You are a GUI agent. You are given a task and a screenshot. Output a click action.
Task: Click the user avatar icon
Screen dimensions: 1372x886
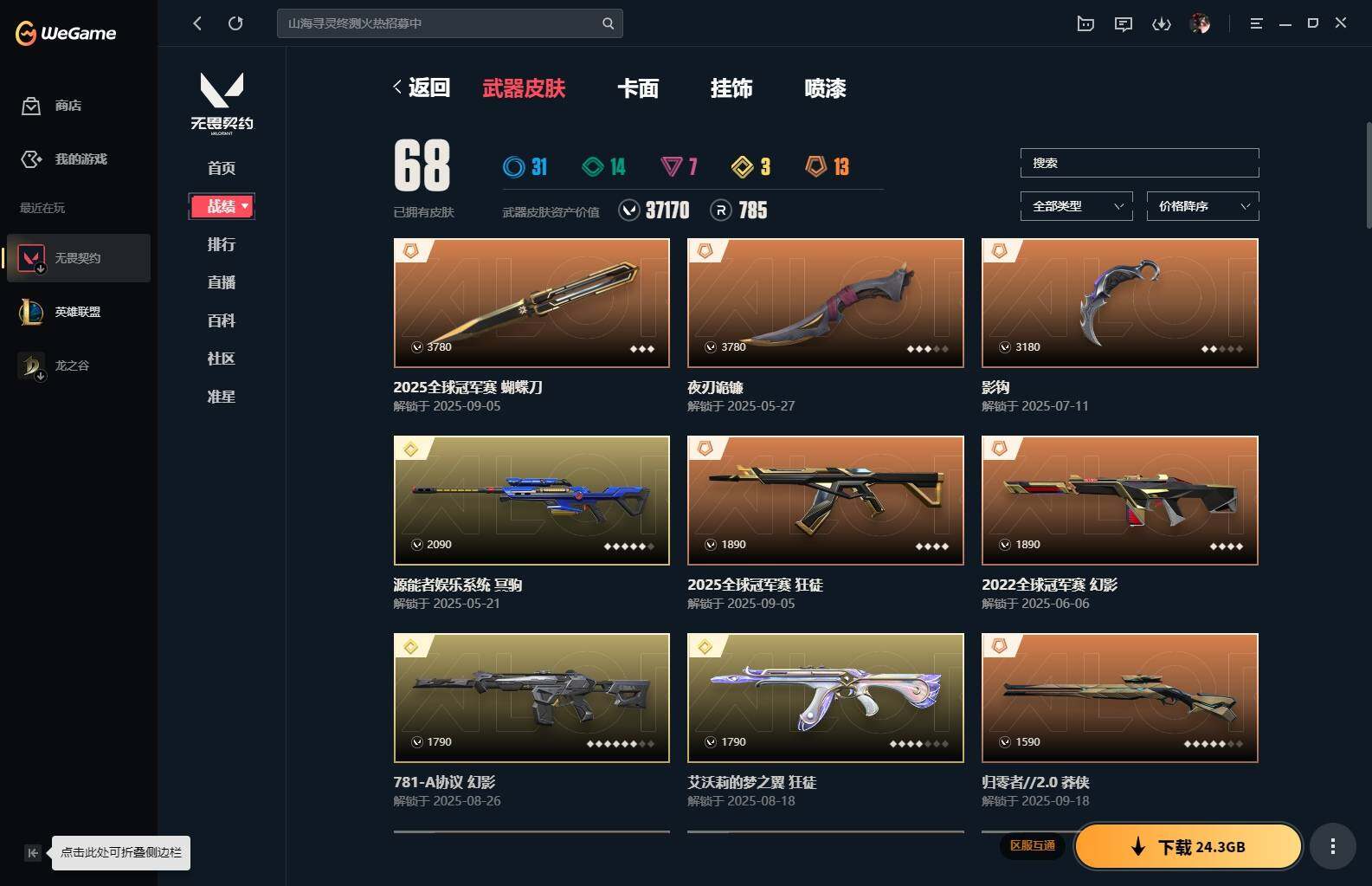(x=1200, y=23)
